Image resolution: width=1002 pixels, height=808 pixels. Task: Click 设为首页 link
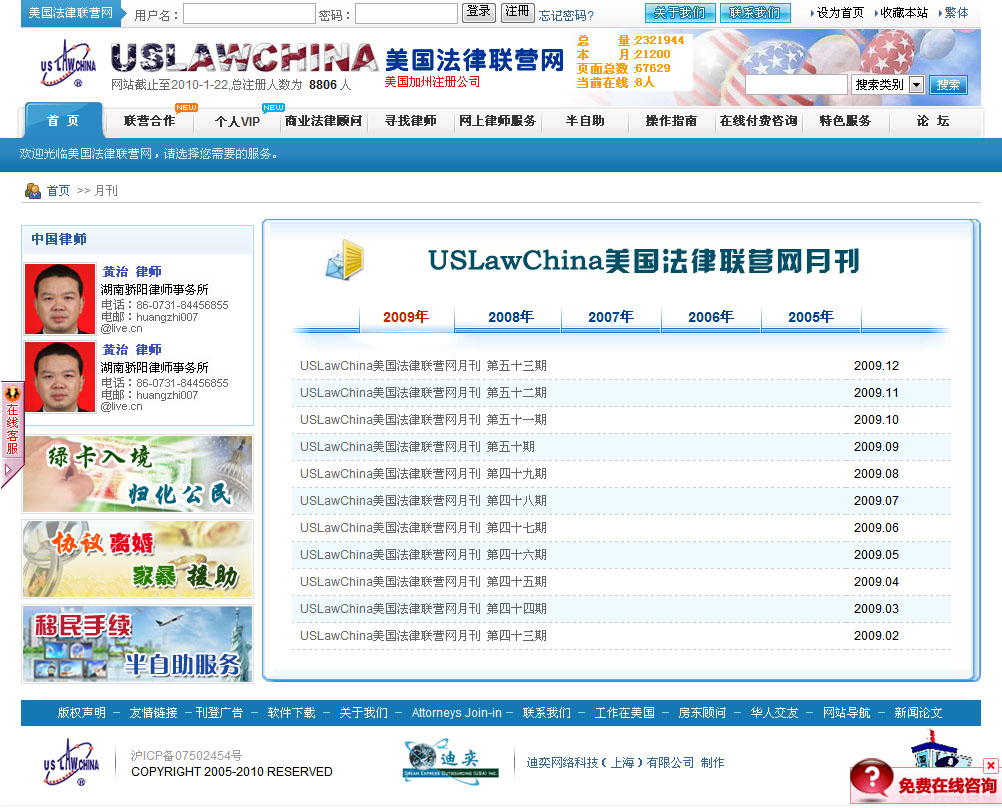coord(840,13)
